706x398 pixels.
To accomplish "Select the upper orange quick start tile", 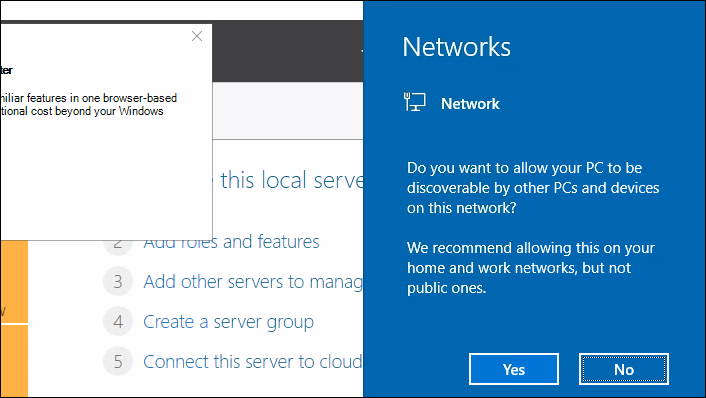I will pos(14,282).
